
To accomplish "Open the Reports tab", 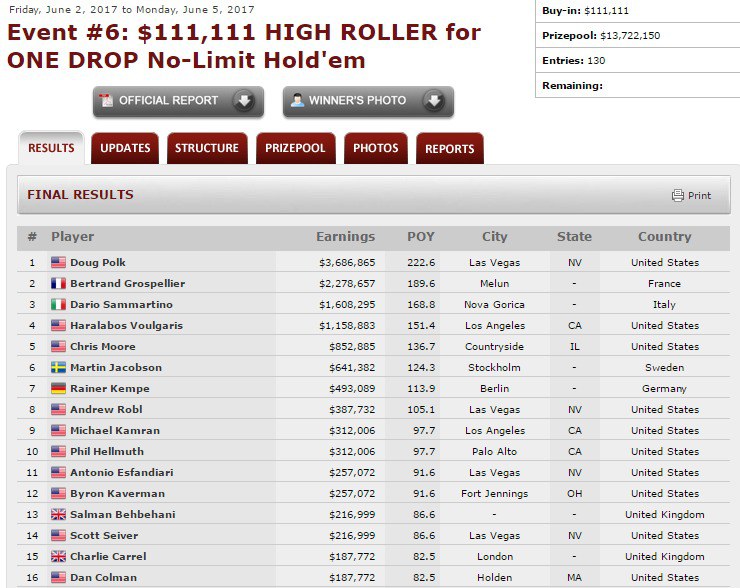I will pos(449,148).
